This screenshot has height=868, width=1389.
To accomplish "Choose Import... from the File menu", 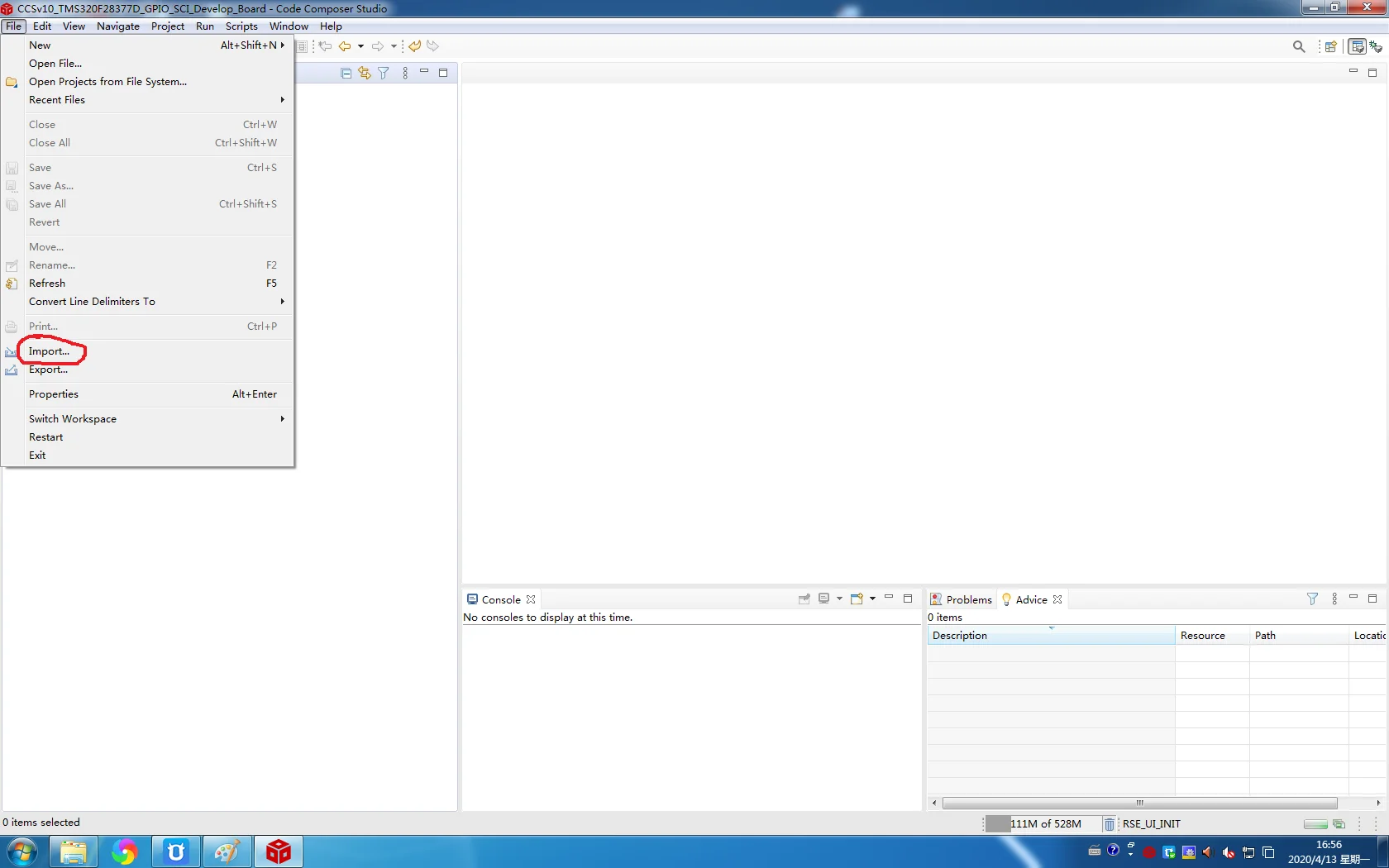I will [x=148, y=351].
